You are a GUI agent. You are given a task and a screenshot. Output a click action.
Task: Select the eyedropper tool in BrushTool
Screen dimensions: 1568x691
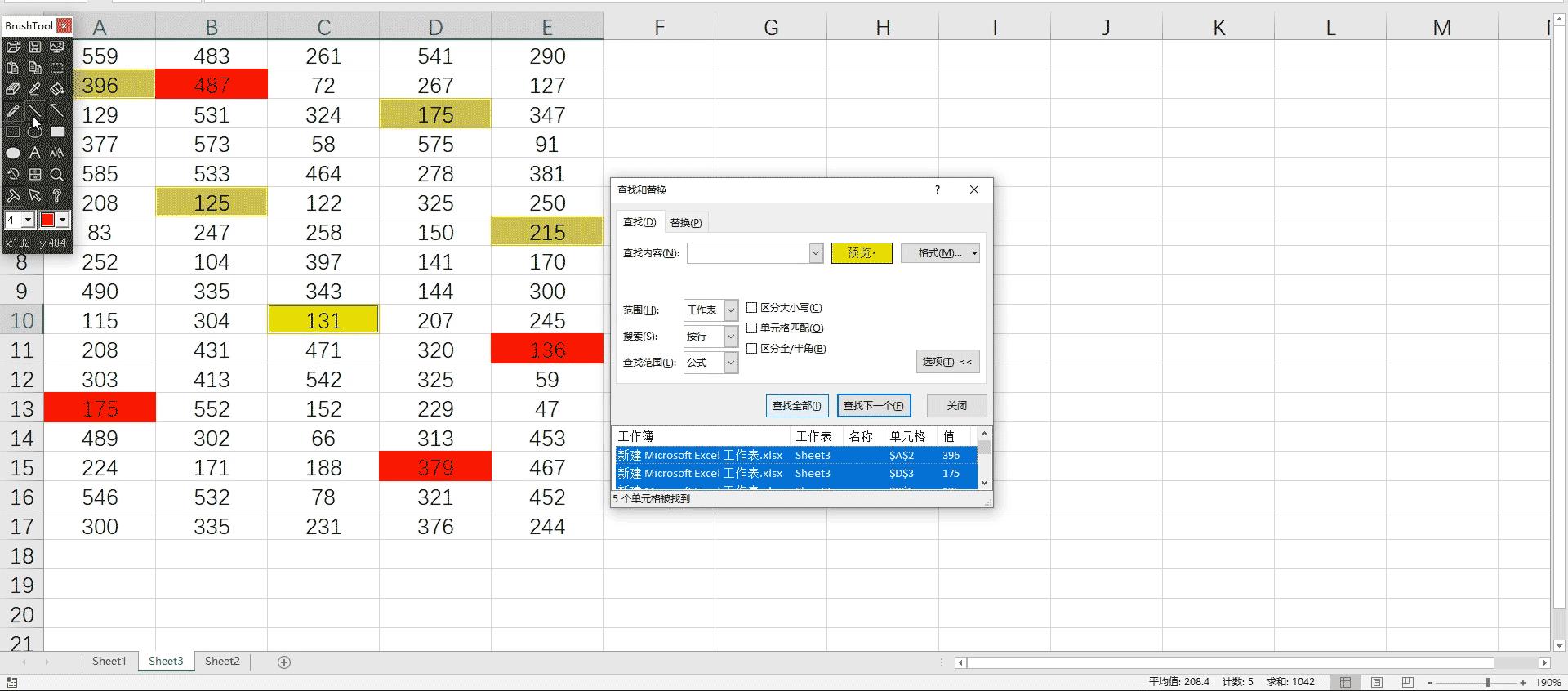click(35, 89)
